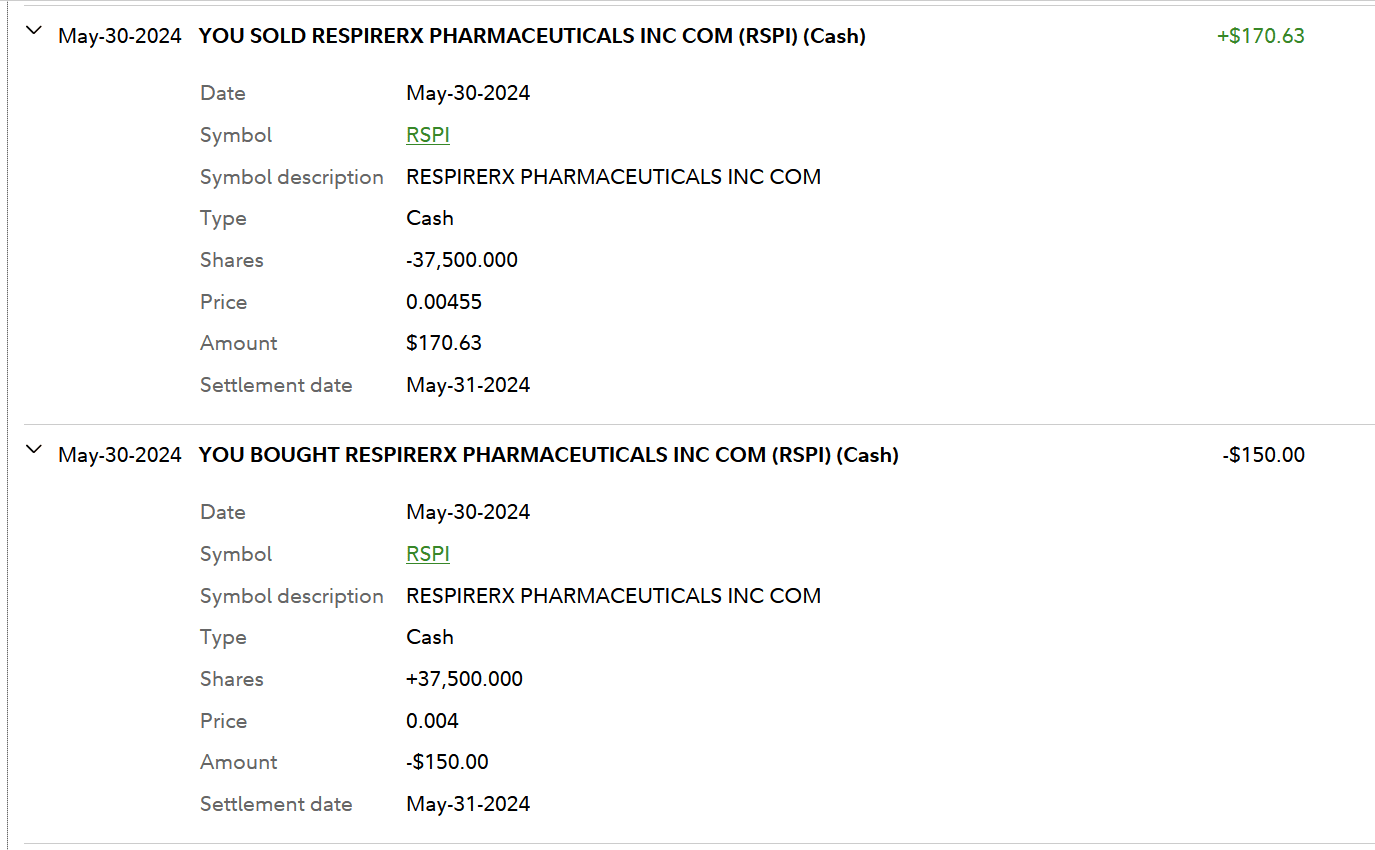The height and width of the screenshot is (850, 1375).
Task: Click the -$150.00 Amount detail value
Action: 447,762
